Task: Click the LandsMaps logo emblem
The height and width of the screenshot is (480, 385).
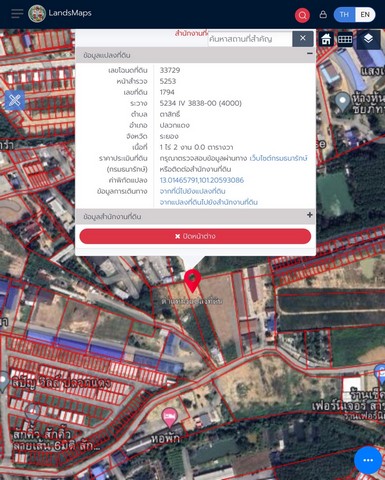Action: (x=37, y=14)
